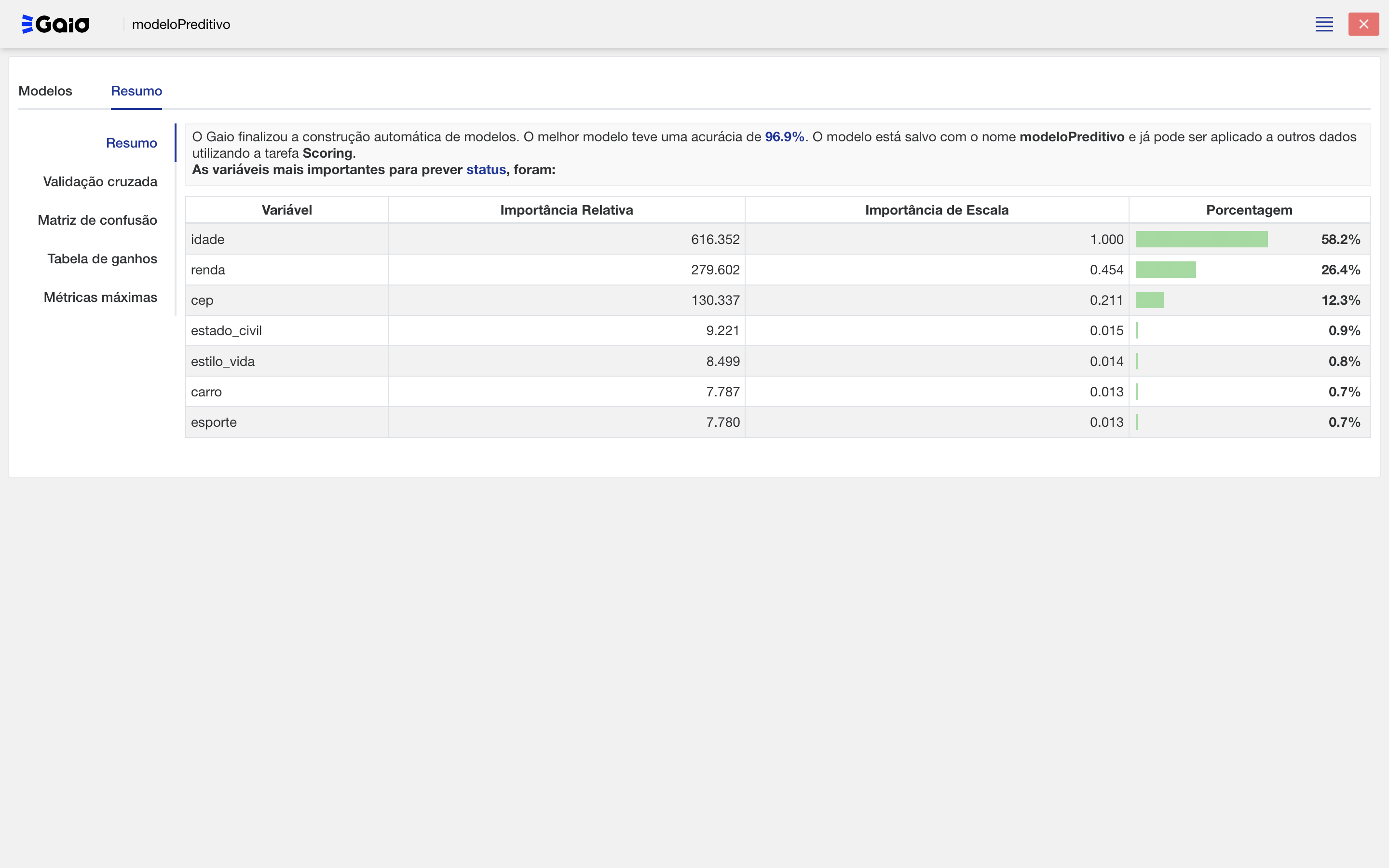Click the renda green percentage bar

1166,270
